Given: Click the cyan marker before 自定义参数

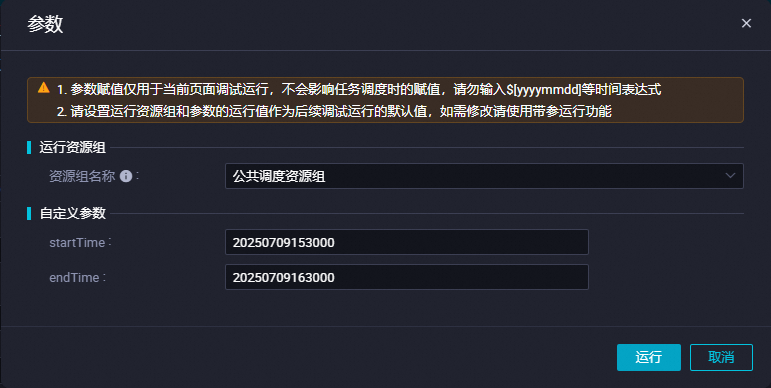Looking at the screenshot, I should 29,213.
